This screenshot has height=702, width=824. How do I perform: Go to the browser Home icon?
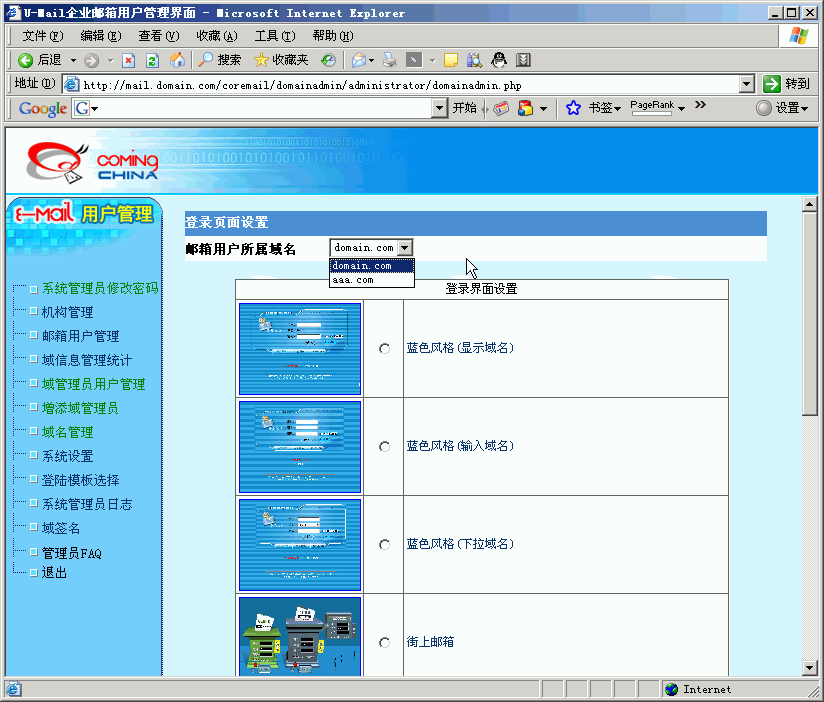[177, 60]
